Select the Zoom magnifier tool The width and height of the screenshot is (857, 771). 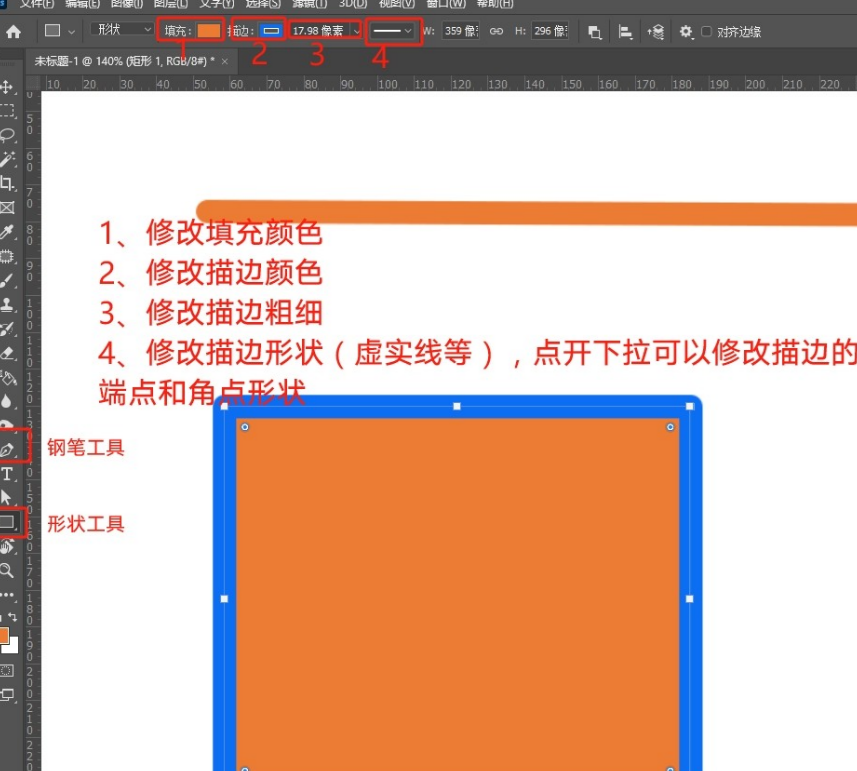click(7, 570)
